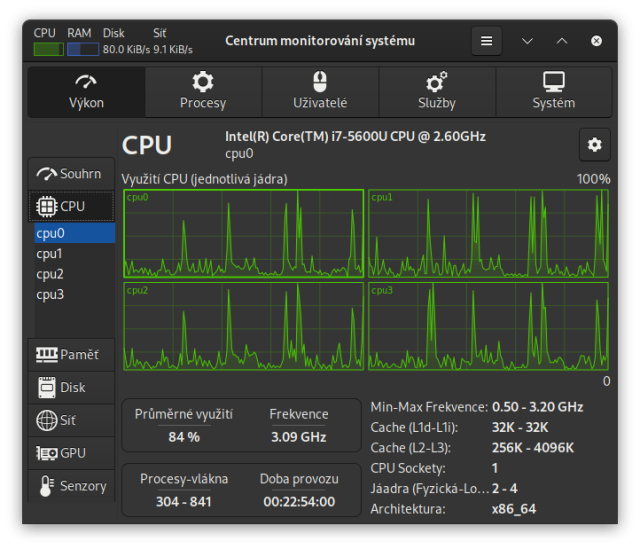Select cpu1 in the core list
The image size is (640, 549).
(75, 253)
